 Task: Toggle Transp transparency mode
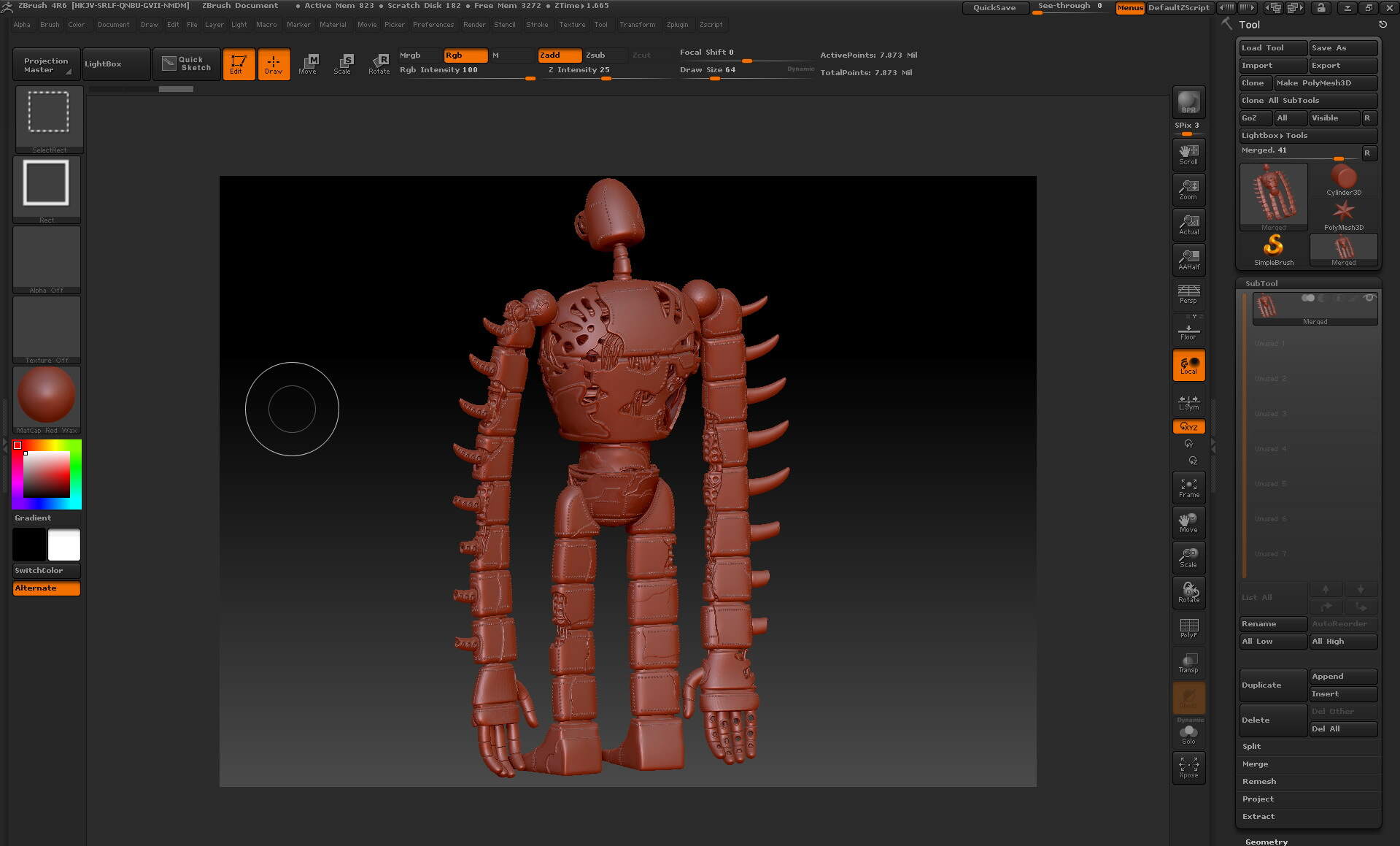pos(1188,662)
